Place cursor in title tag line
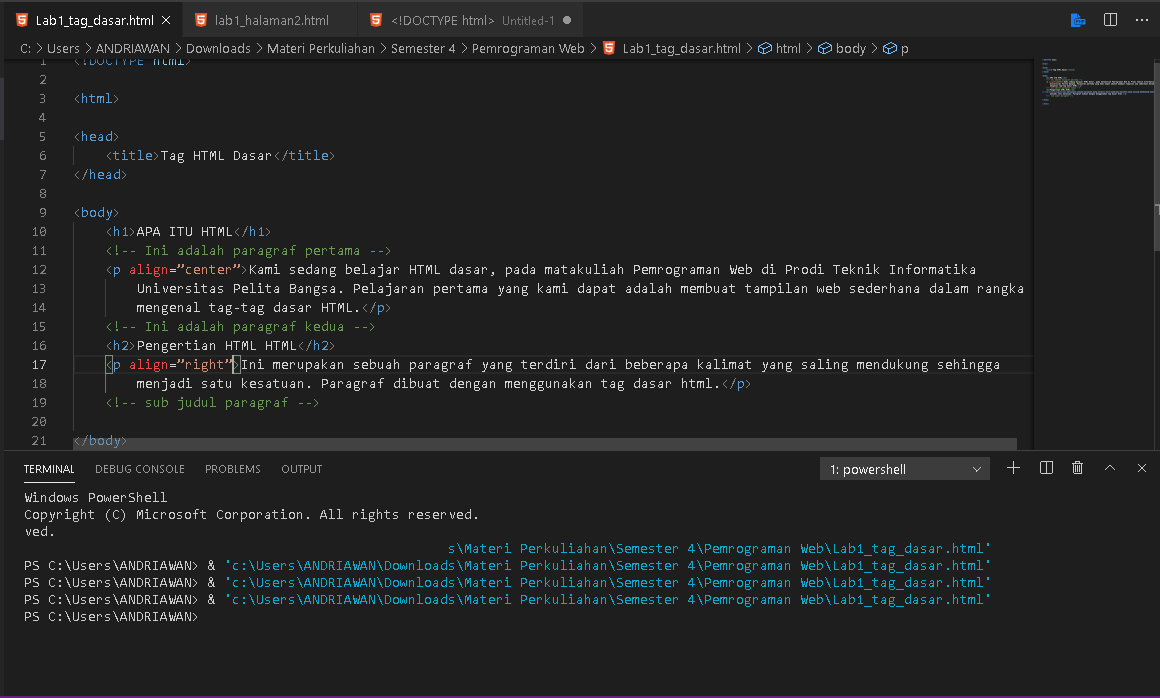The image size is (1160, 698). (220, 155)
